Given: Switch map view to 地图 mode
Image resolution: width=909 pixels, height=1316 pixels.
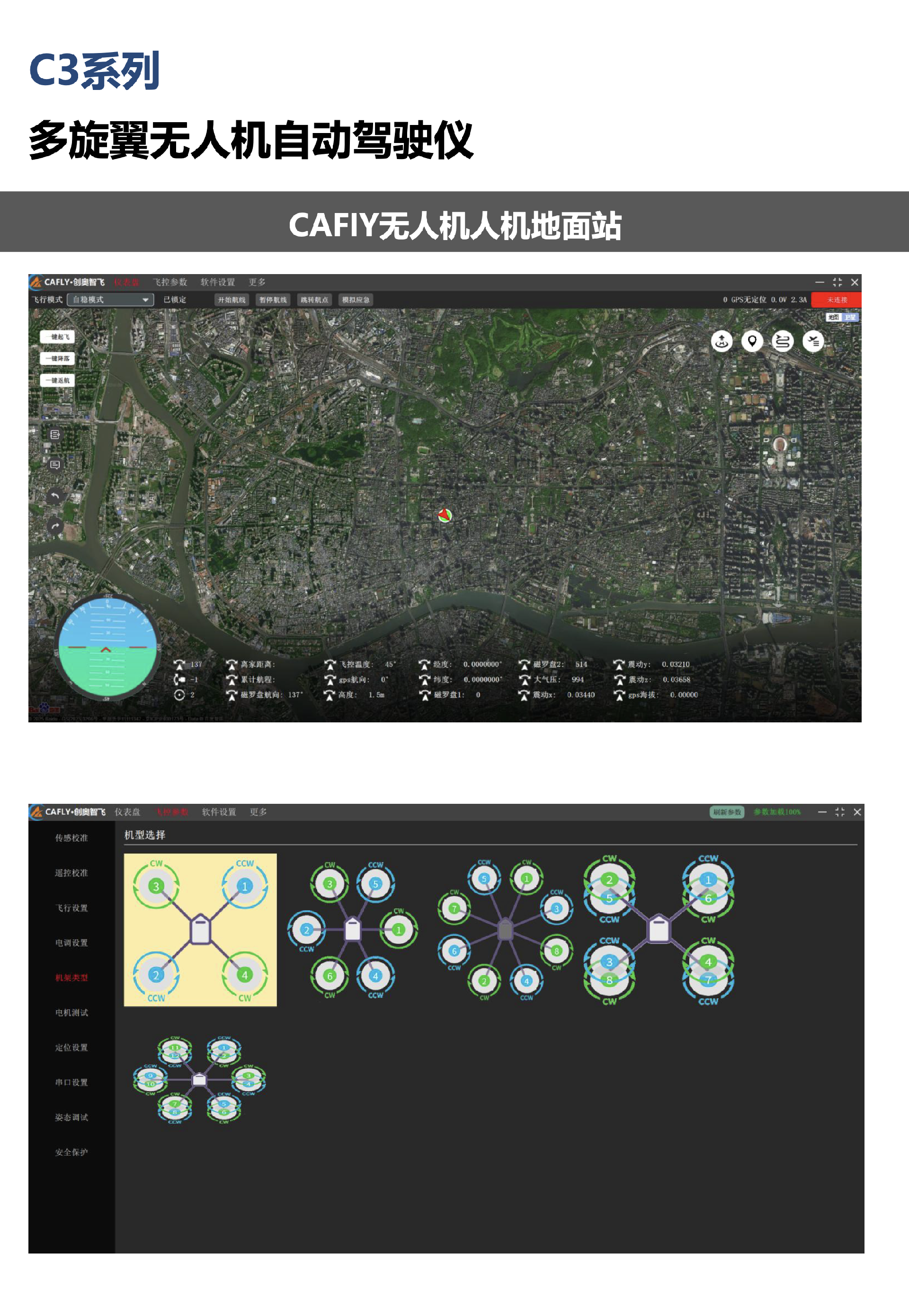Looking at the screenshot, I should (833, 317).
